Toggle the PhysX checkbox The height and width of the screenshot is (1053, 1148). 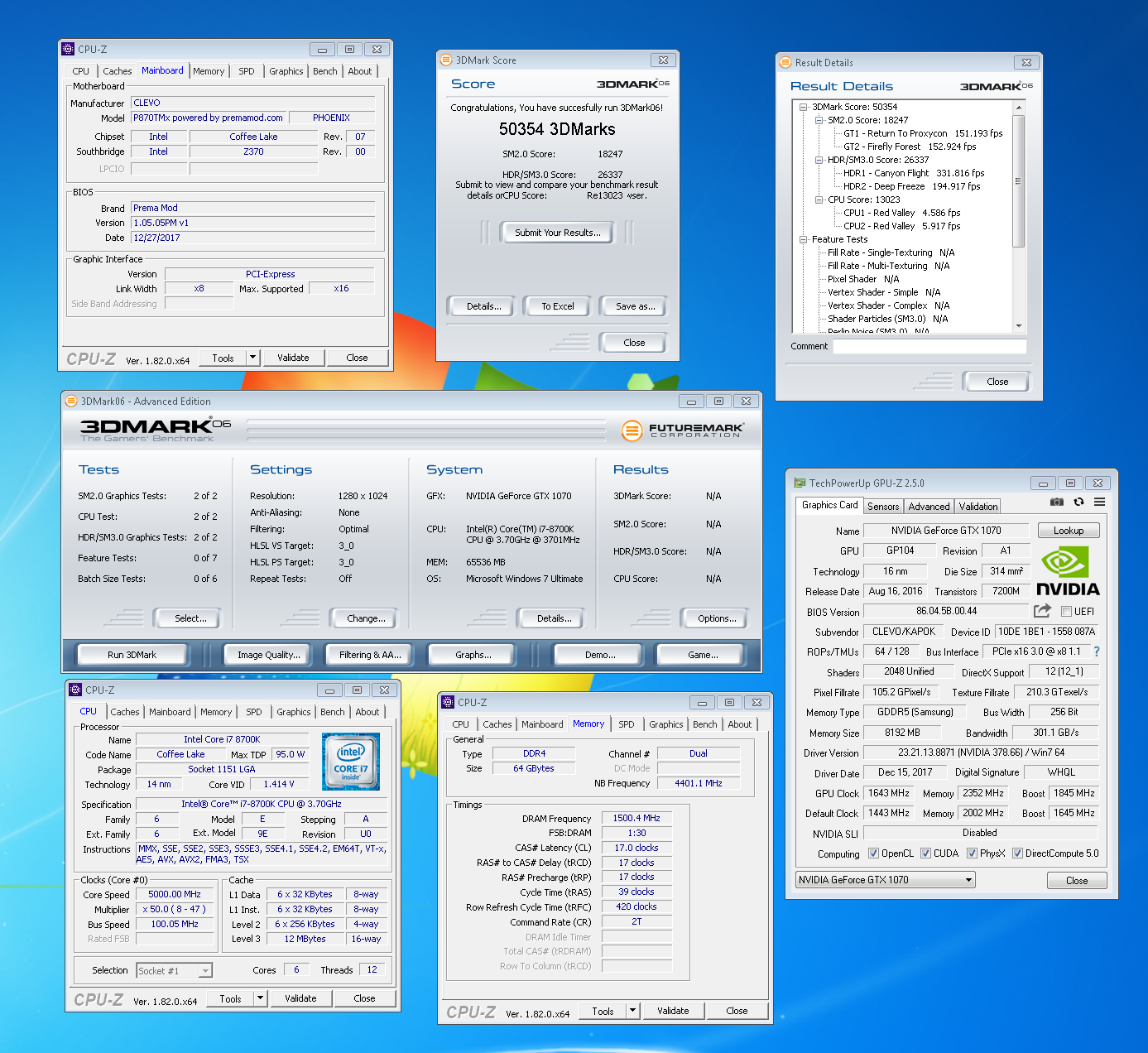[x=972, y=853]
